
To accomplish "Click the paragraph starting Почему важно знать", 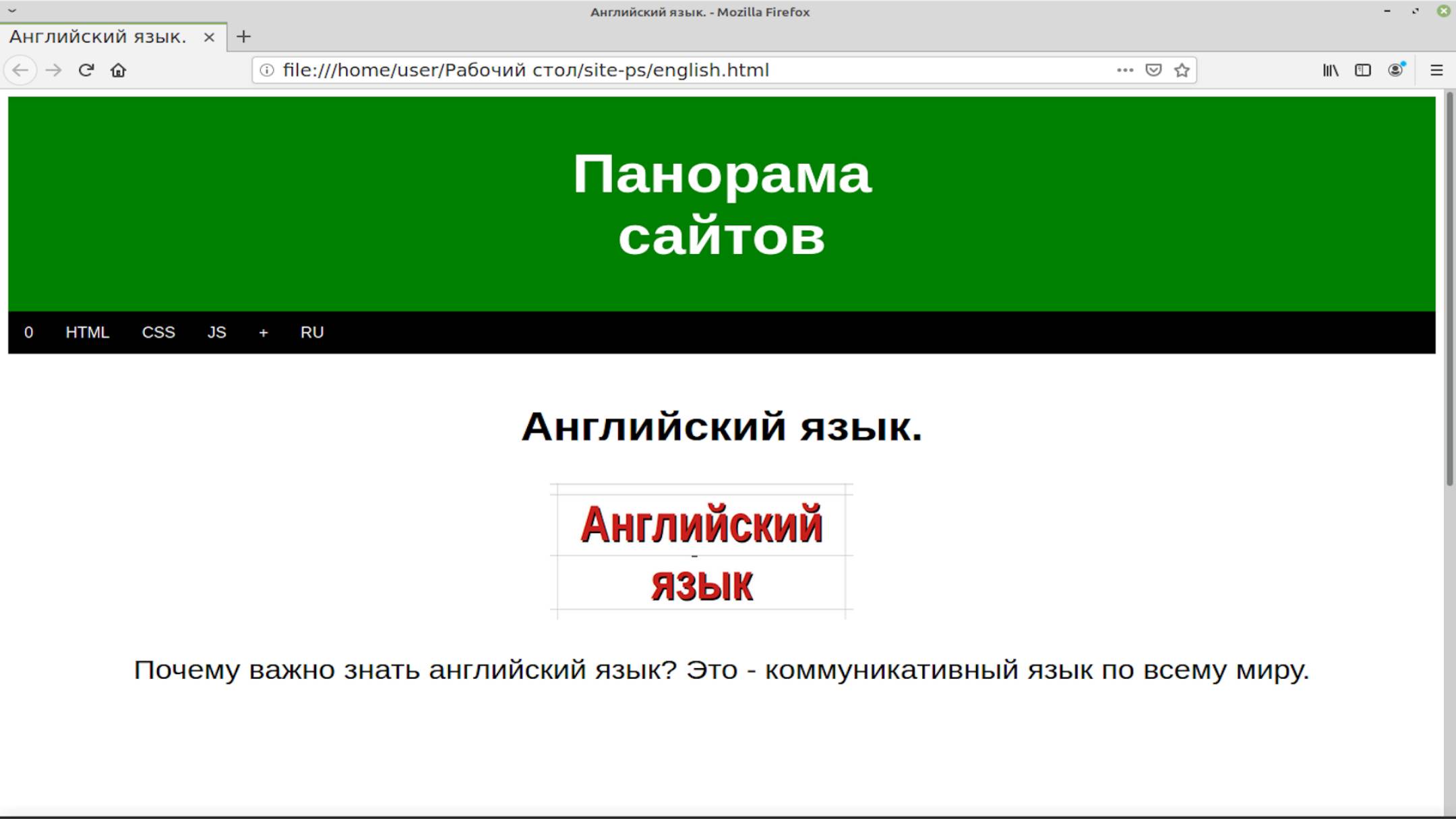I will click(721, 670).
